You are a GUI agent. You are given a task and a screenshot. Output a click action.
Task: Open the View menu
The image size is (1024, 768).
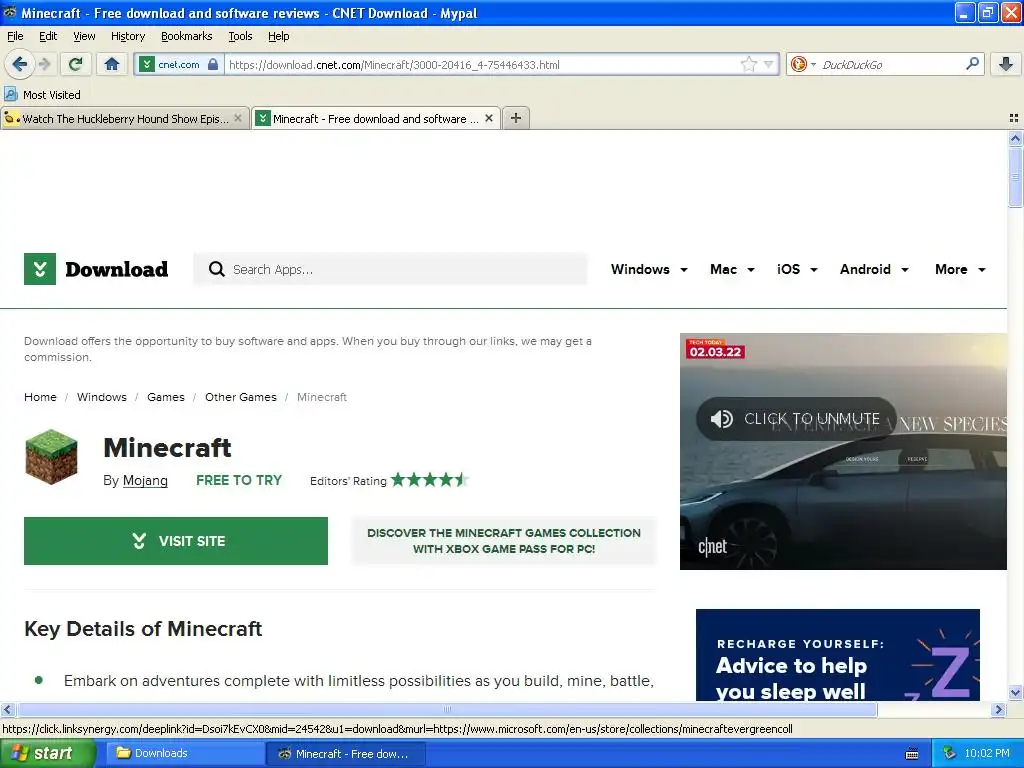pyautogui.click(x=84, y=36)
